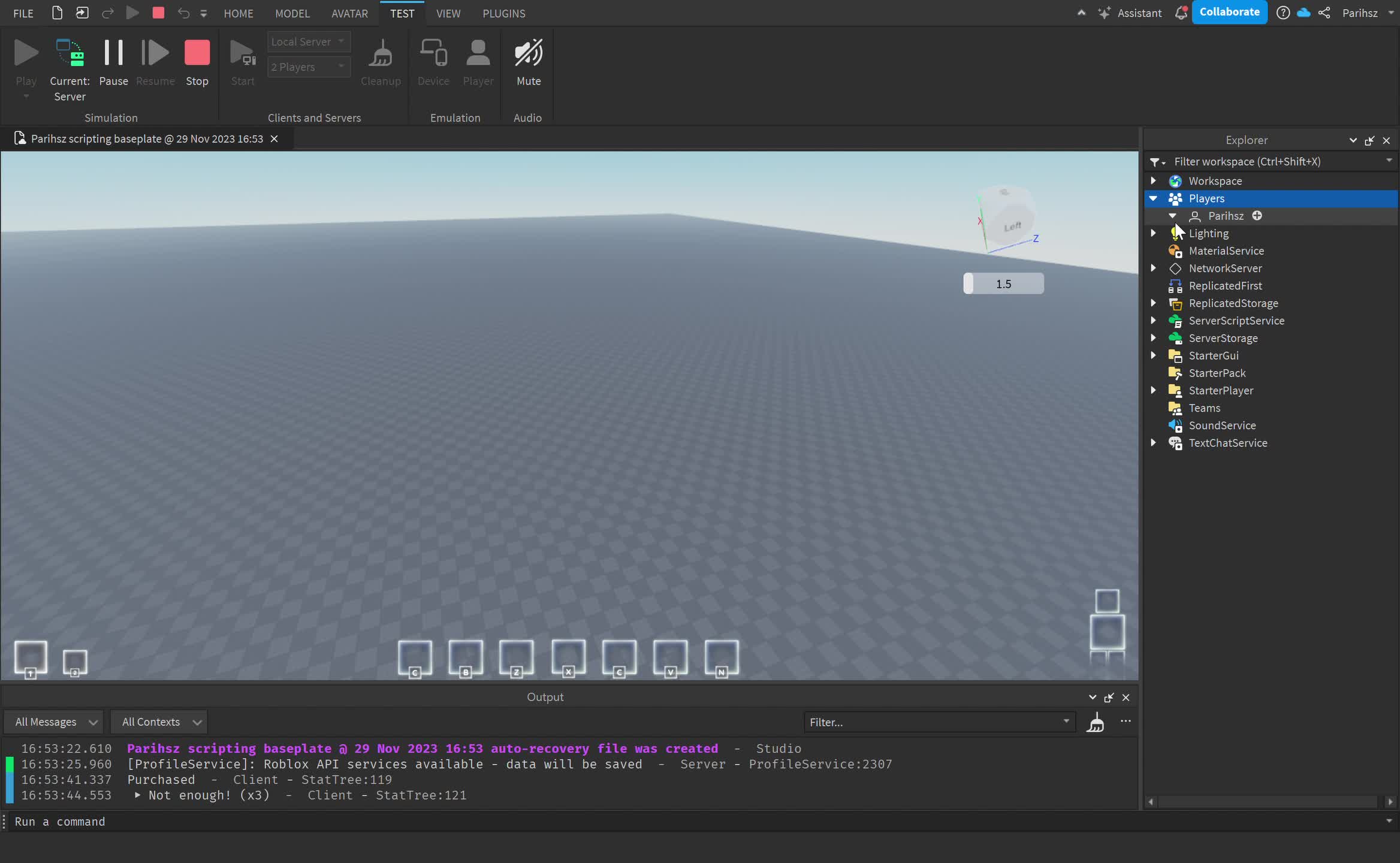Open the Local Server dropdown
1400x863 pixels.
(x=308, y=41)
